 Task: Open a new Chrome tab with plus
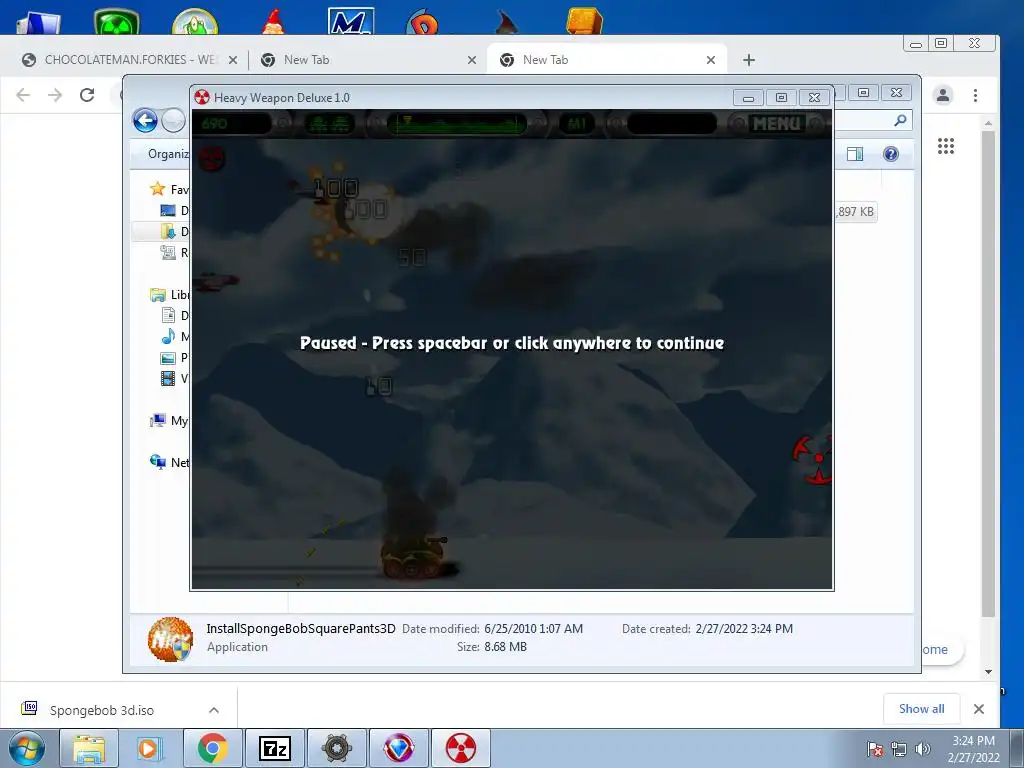[x=749, y=60]
